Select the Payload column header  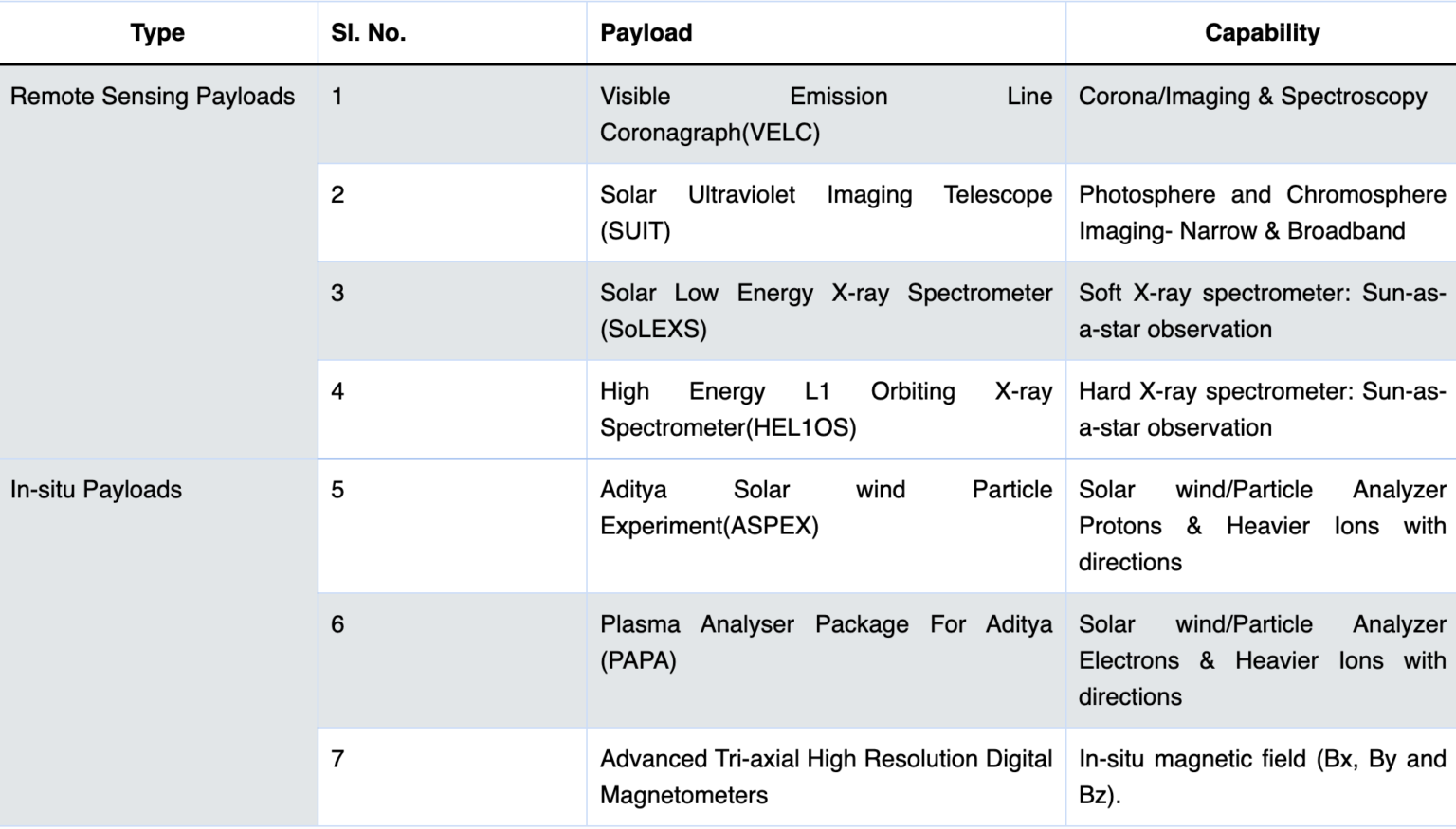646,33
